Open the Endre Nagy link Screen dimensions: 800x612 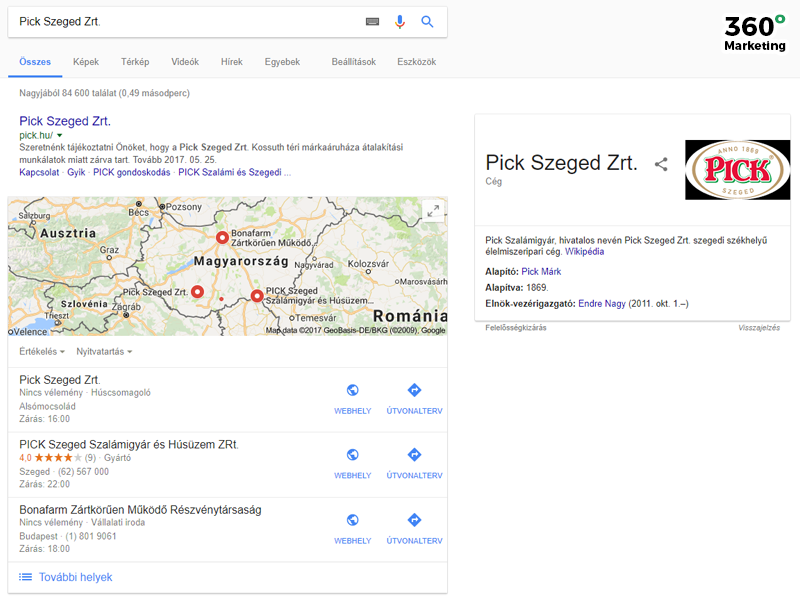click(x=602, y=303)
